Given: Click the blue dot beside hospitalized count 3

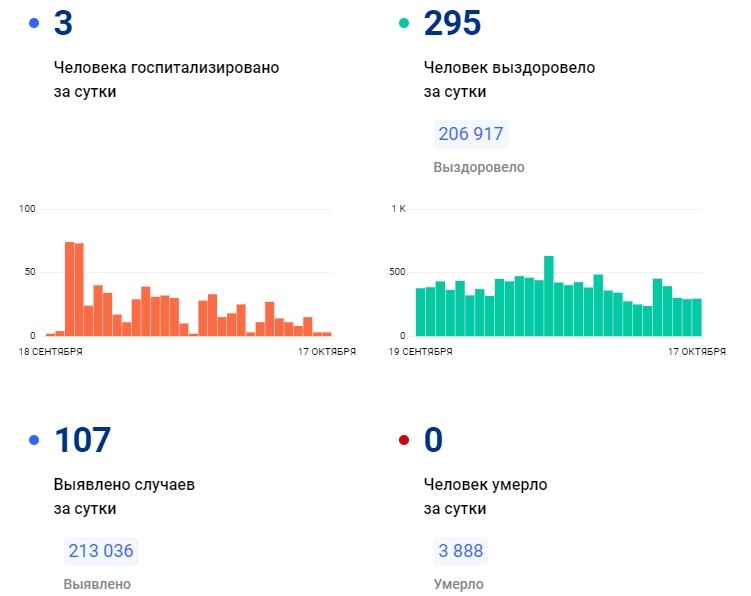Looking at the screenshot, I should click(x=34, y=23).
